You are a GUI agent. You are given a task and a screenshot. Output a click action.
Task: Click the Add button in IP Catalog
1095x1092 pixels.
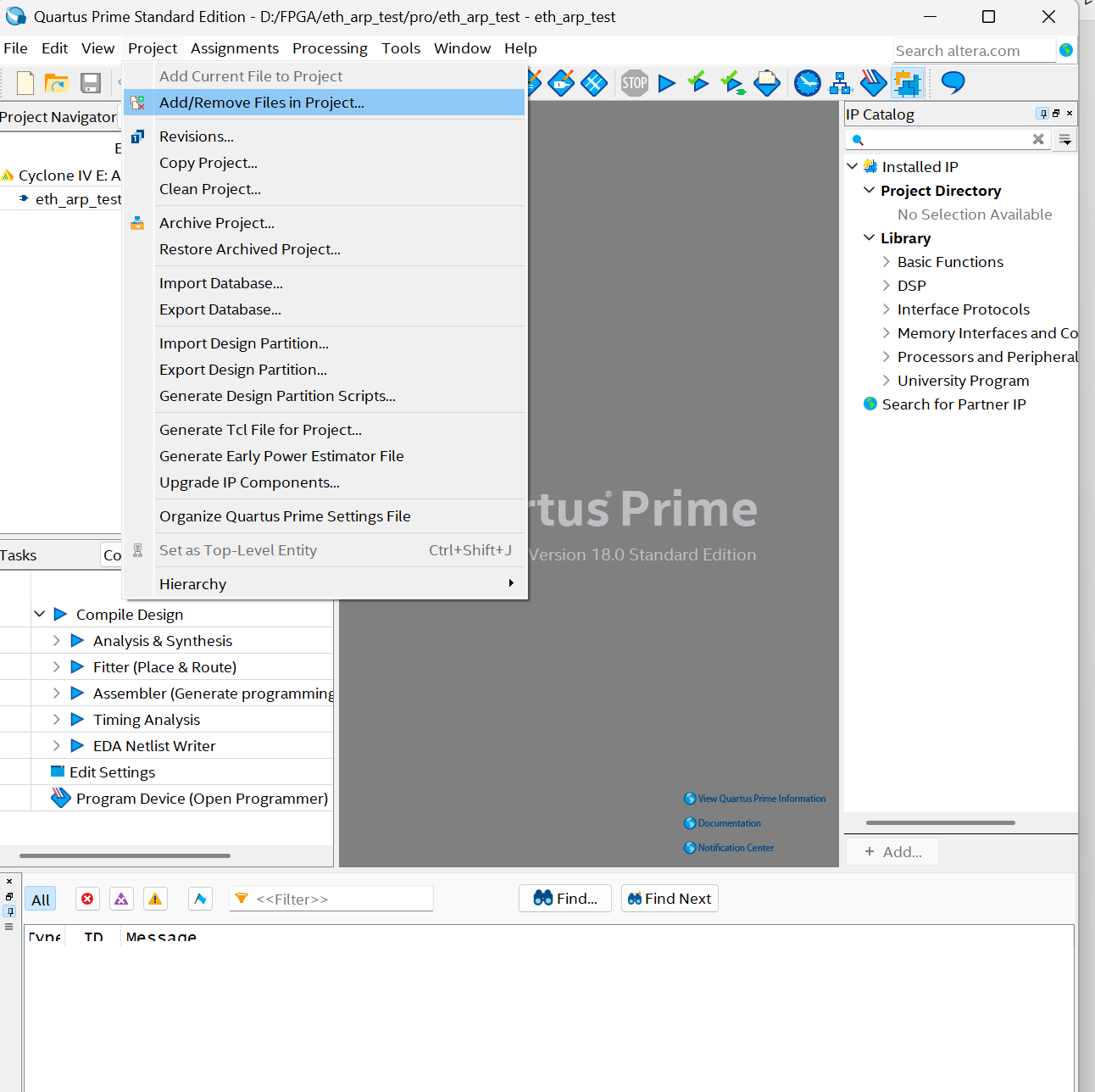click(892, 852)
